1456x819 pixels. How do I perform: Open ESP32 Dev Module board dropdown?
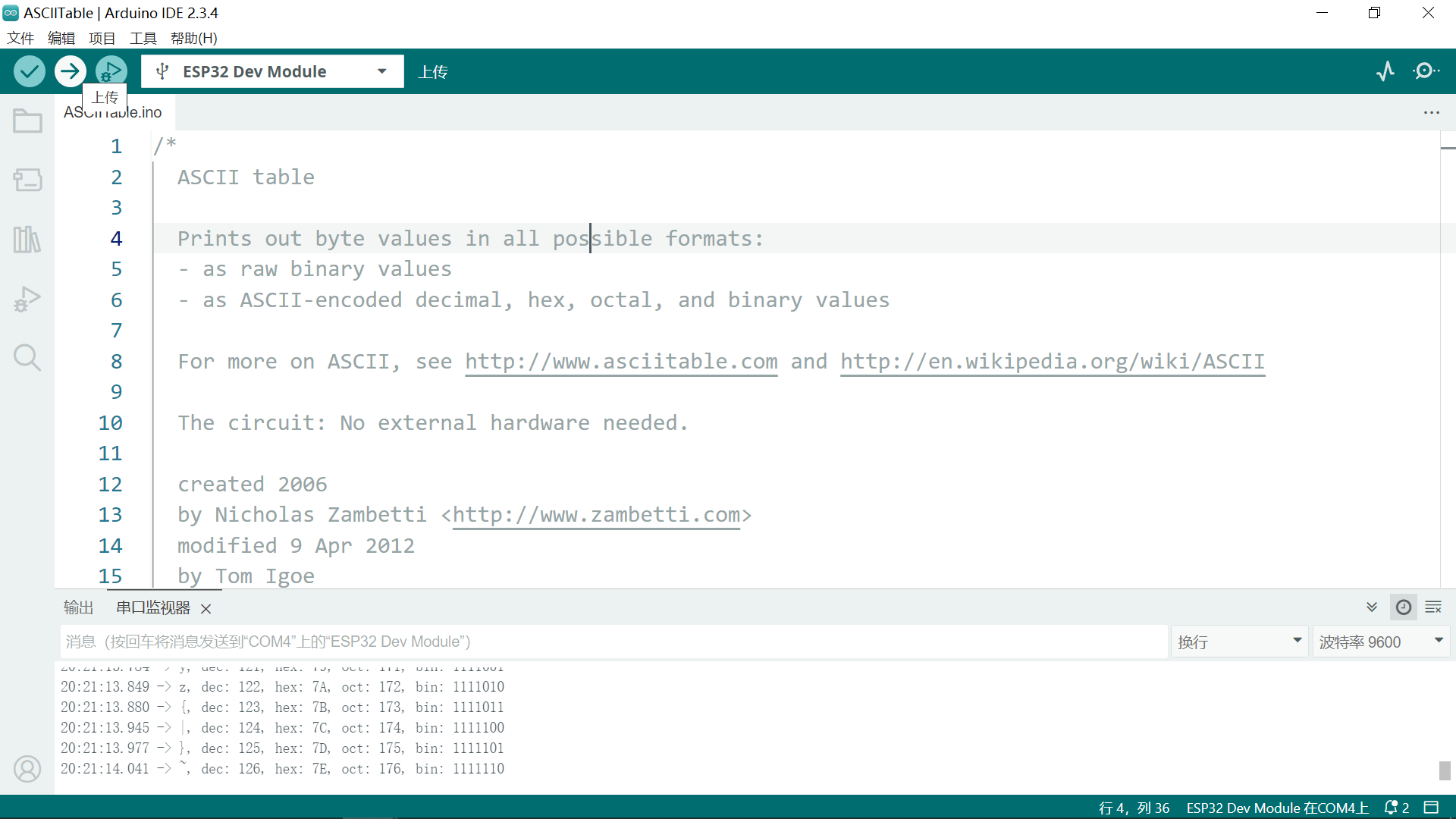click(x=271, y=71)
